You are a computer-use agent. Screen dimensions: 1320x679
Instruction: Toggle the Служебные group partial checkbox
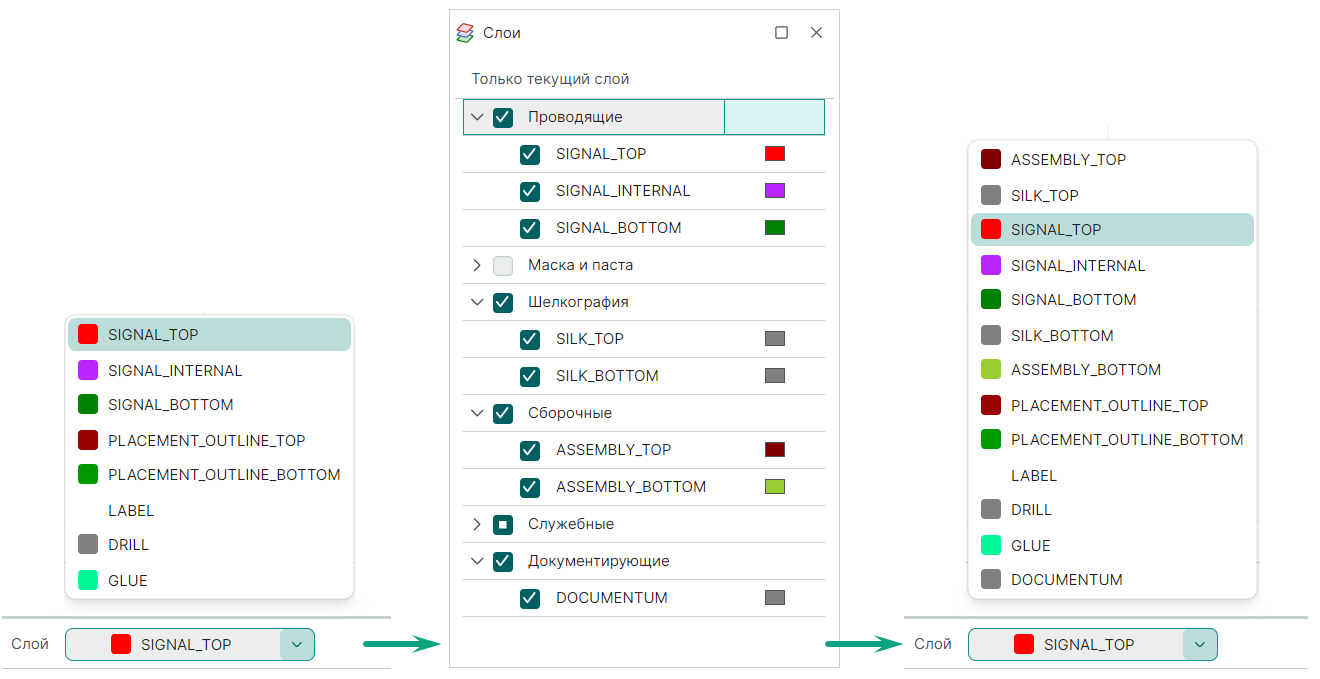[x=503, y=524]
